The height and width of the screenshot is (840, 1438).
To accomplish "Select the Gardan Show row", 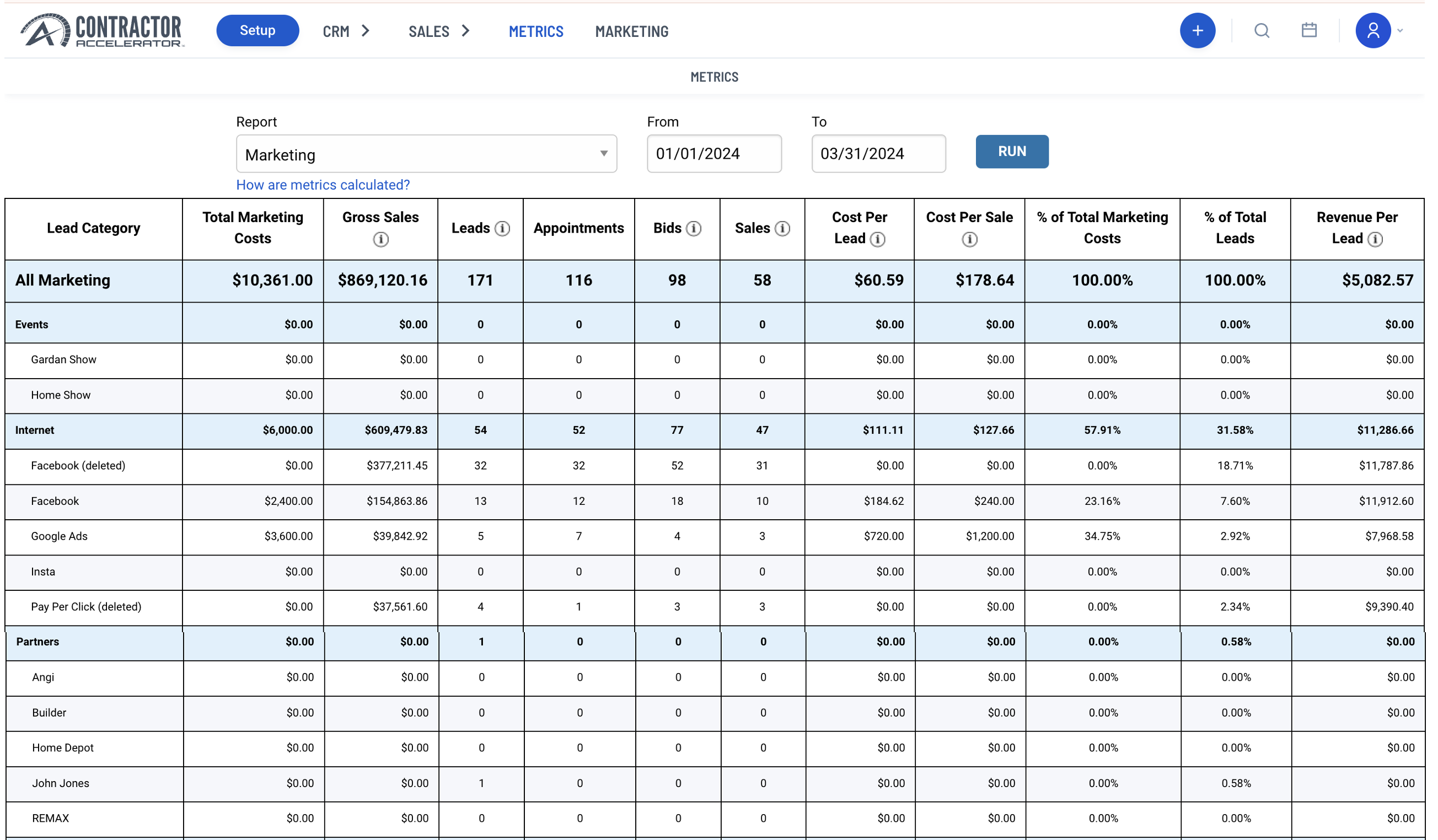I will pyautogui.click(x=715, y=359).
